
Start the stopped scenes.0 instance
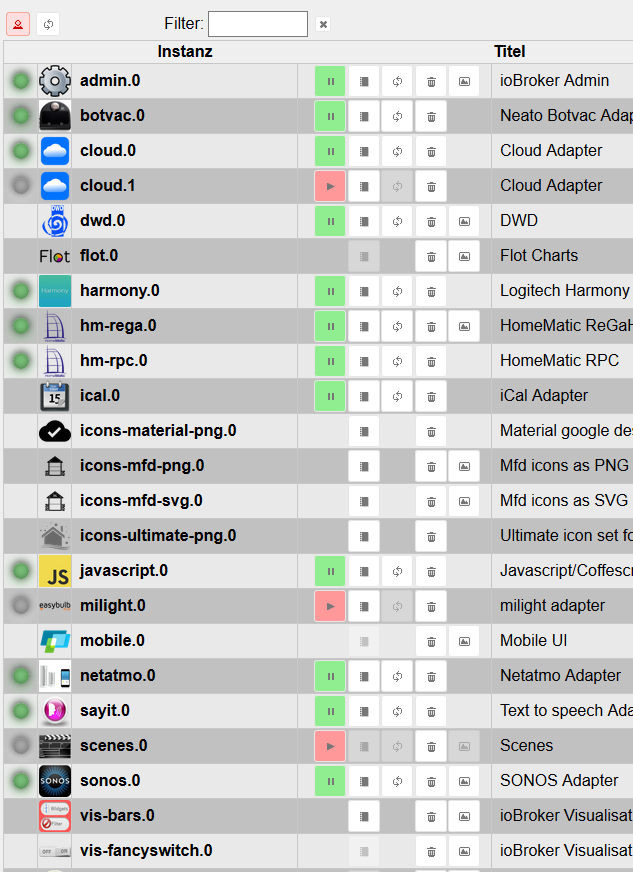point(330,746)
